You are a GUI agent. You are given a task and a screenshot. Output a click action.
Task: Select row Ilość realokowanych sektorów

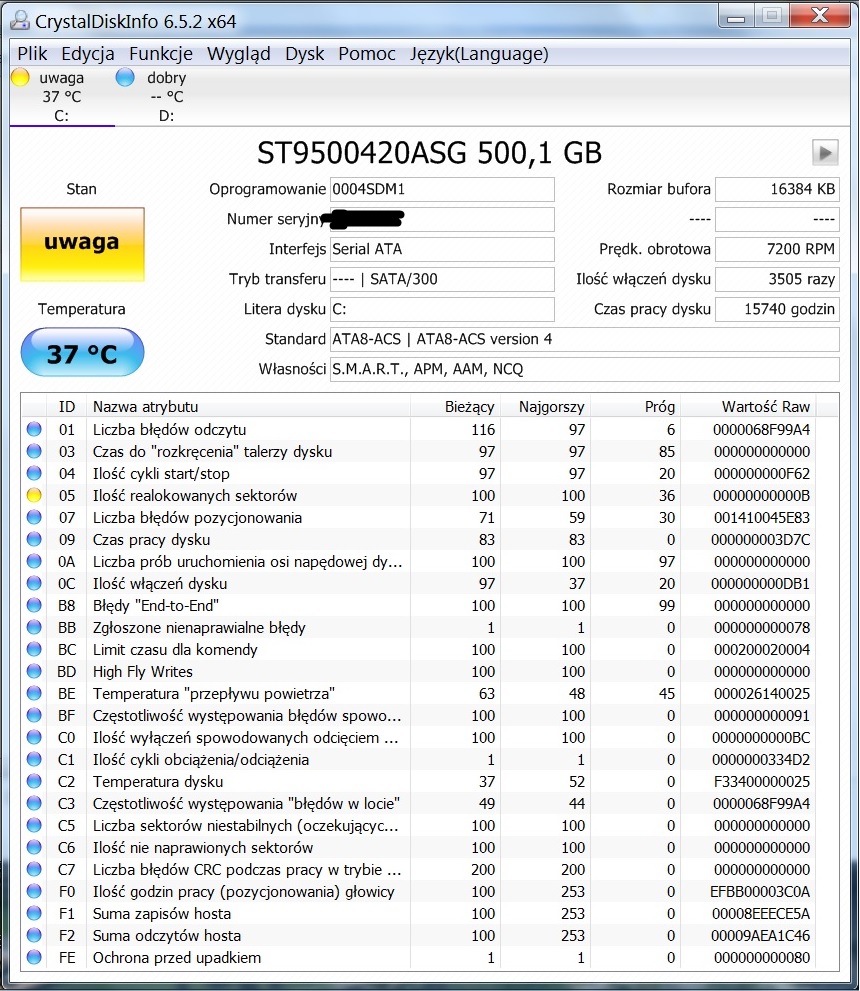coord(430,496)
